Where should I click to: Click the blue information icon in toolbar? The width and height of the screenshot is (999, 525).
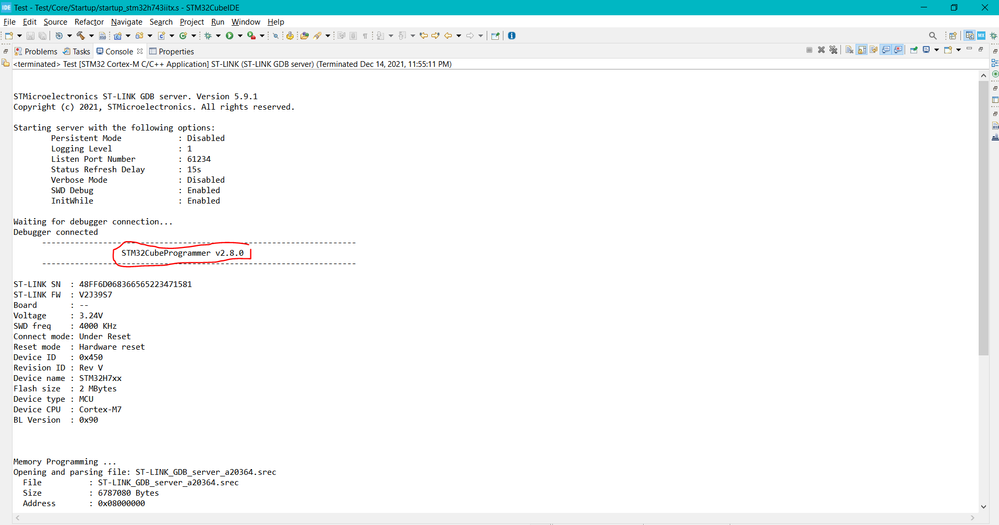(x=512, y=36)
